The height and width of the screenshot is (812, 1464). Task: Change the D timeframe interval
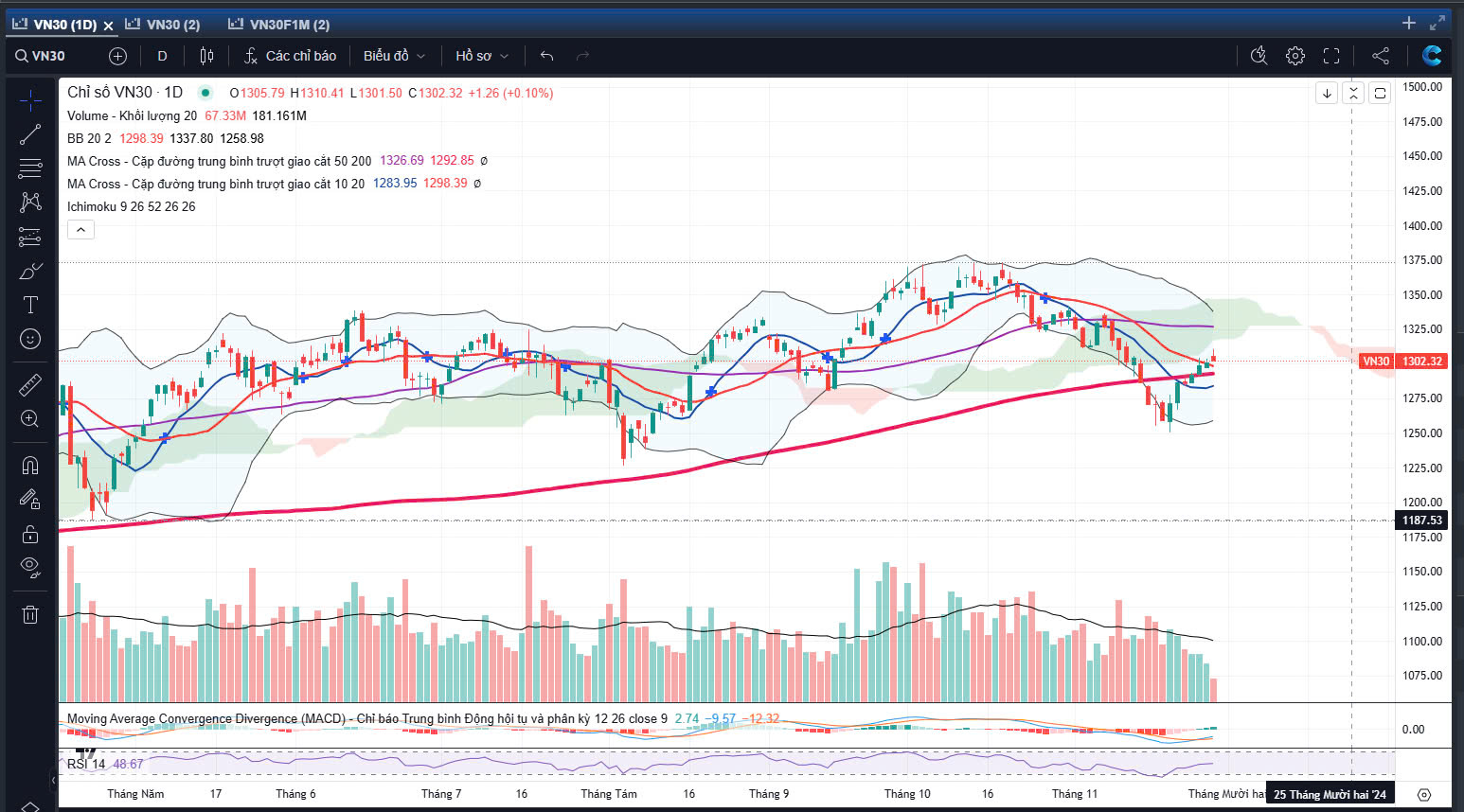tap(162, 56)
